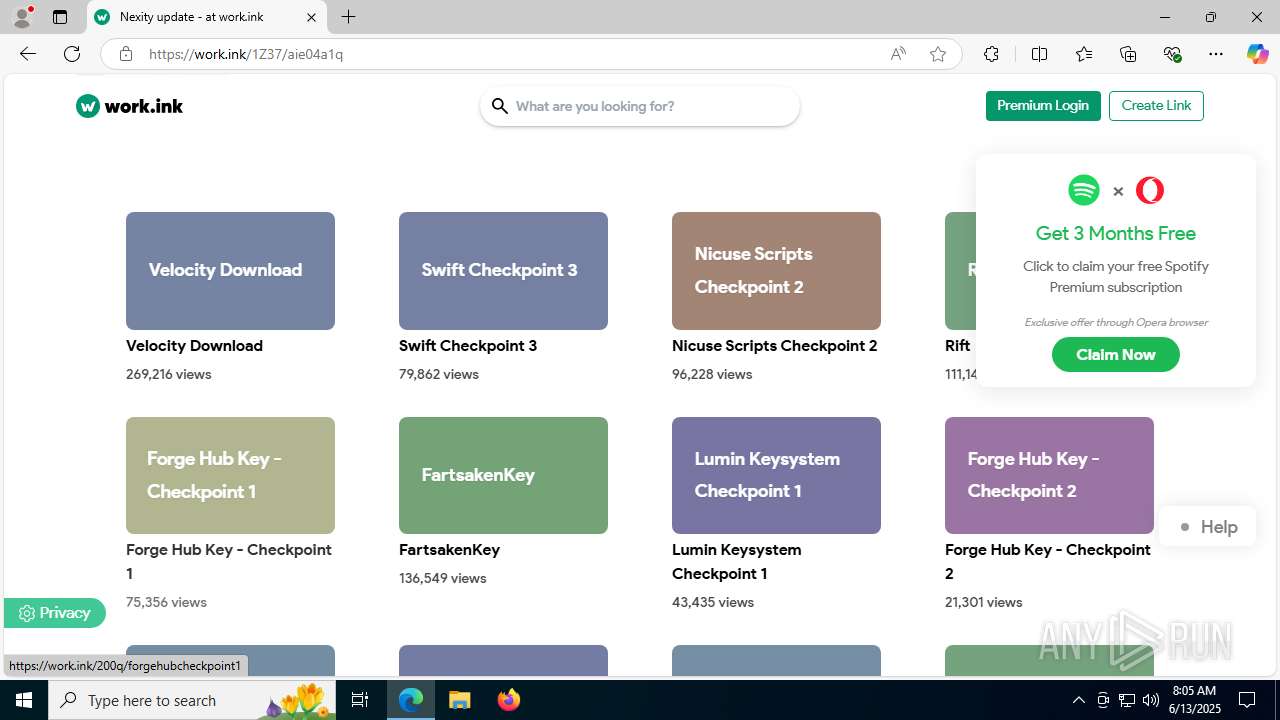This screenshot has height=720, width=1280.
Task: Open Task View on taskbar
Action: [360, 700]
